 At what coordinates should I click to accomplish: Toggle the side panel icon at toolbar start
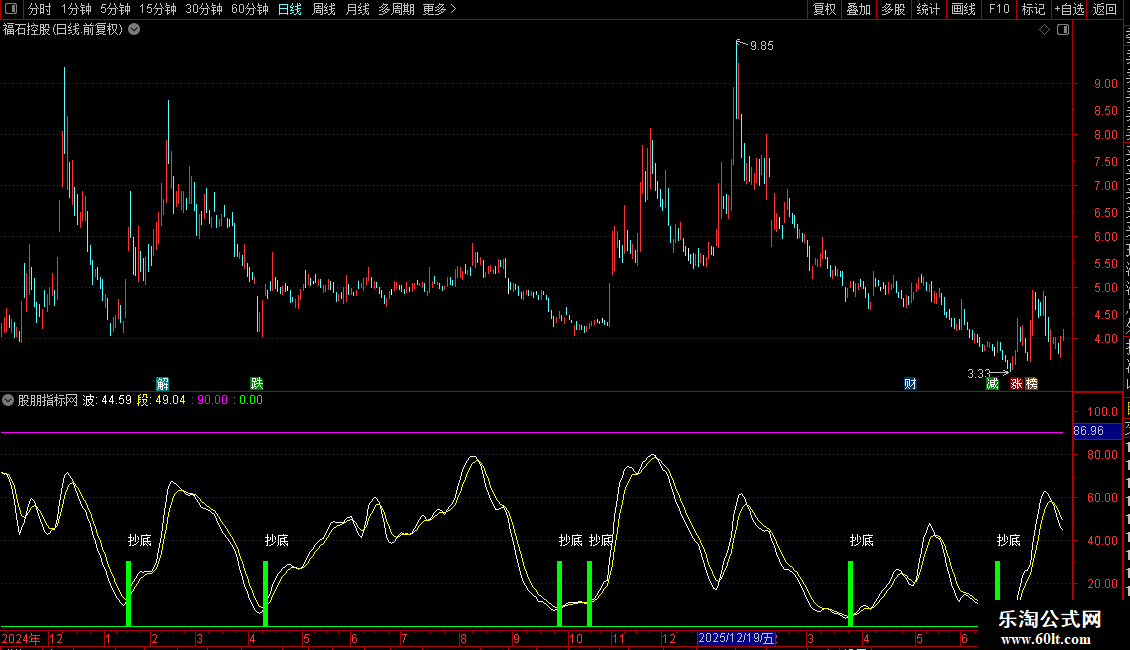tap(11, 9)
